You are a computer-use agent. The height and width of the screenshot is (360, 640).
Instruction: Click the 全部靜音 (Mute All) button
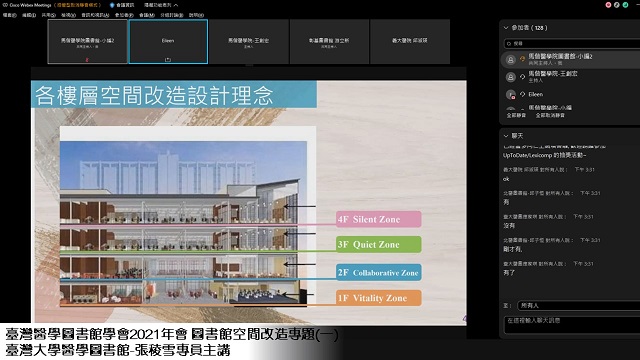[516, 116]
